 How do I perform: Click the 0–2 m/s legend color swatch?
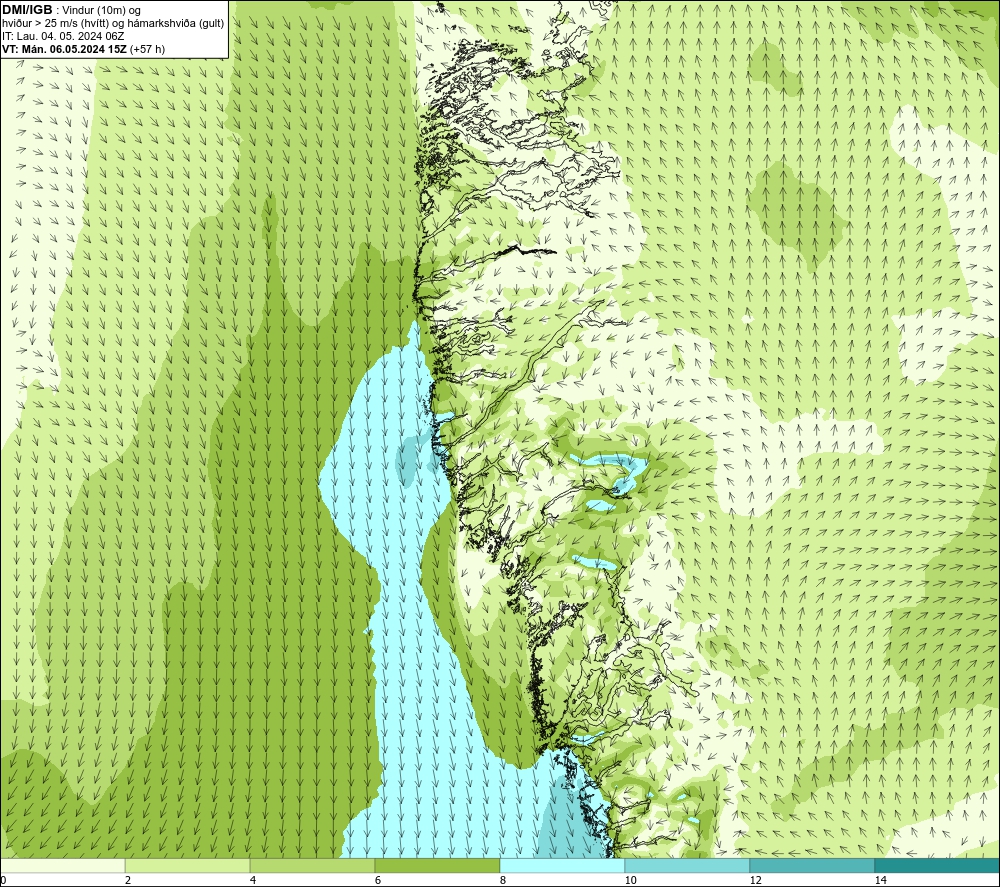tap(62, 865)
